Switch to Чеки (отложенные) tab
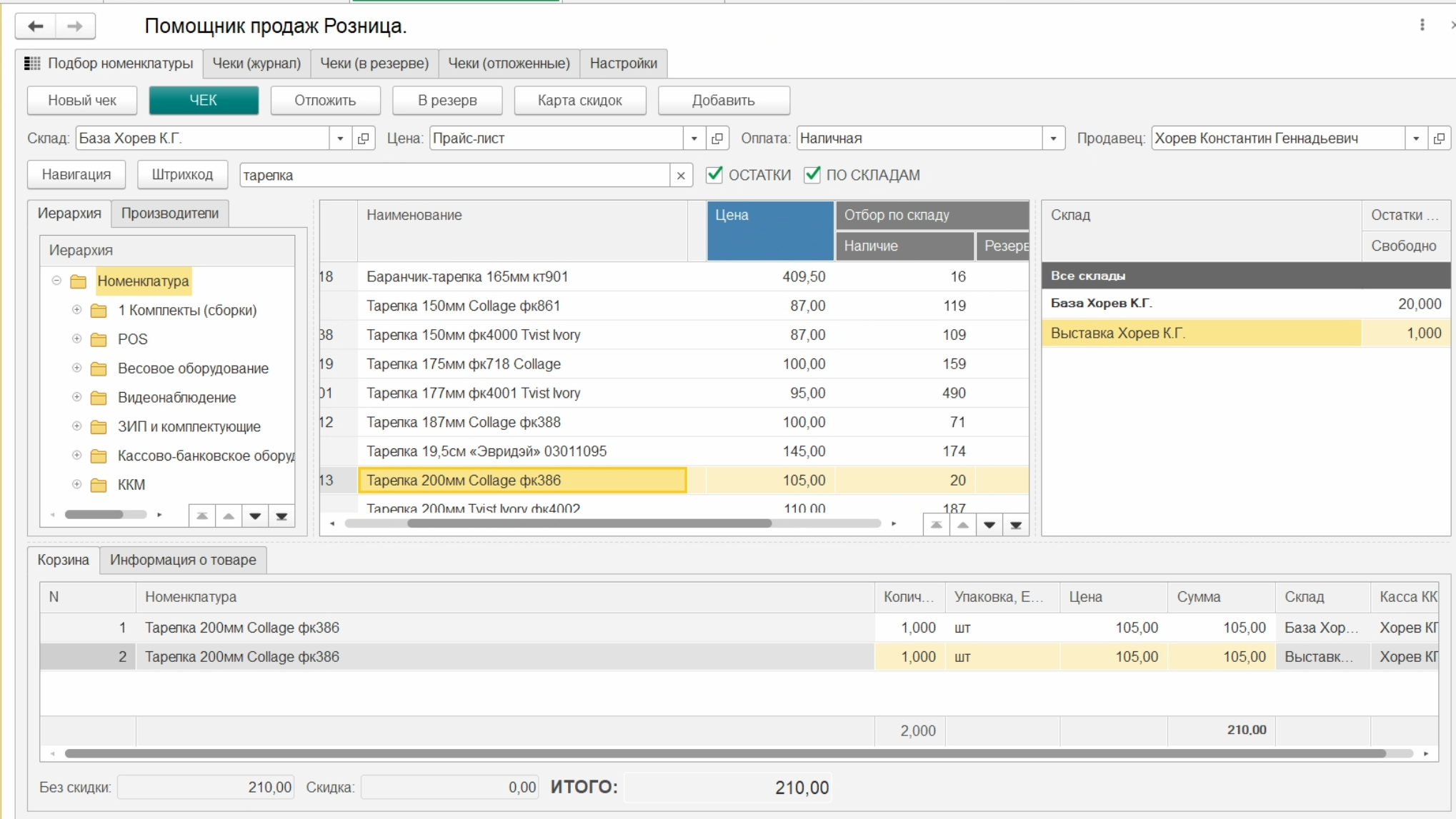The height and width of the screenshot is (819, 1456). coord(509,64)
